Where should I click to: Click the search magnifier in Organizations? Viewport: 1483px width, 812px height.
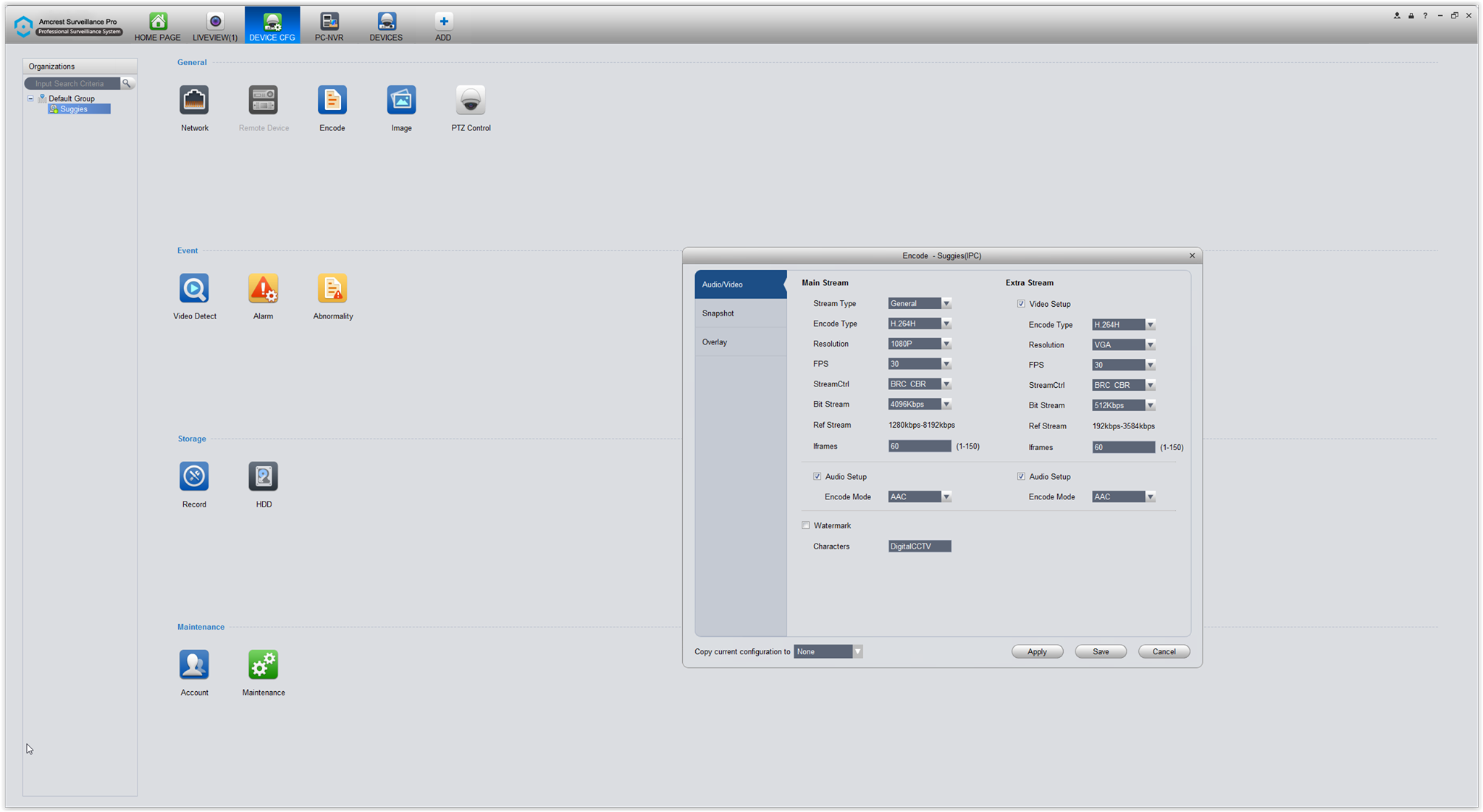click(x=127, y=83)
